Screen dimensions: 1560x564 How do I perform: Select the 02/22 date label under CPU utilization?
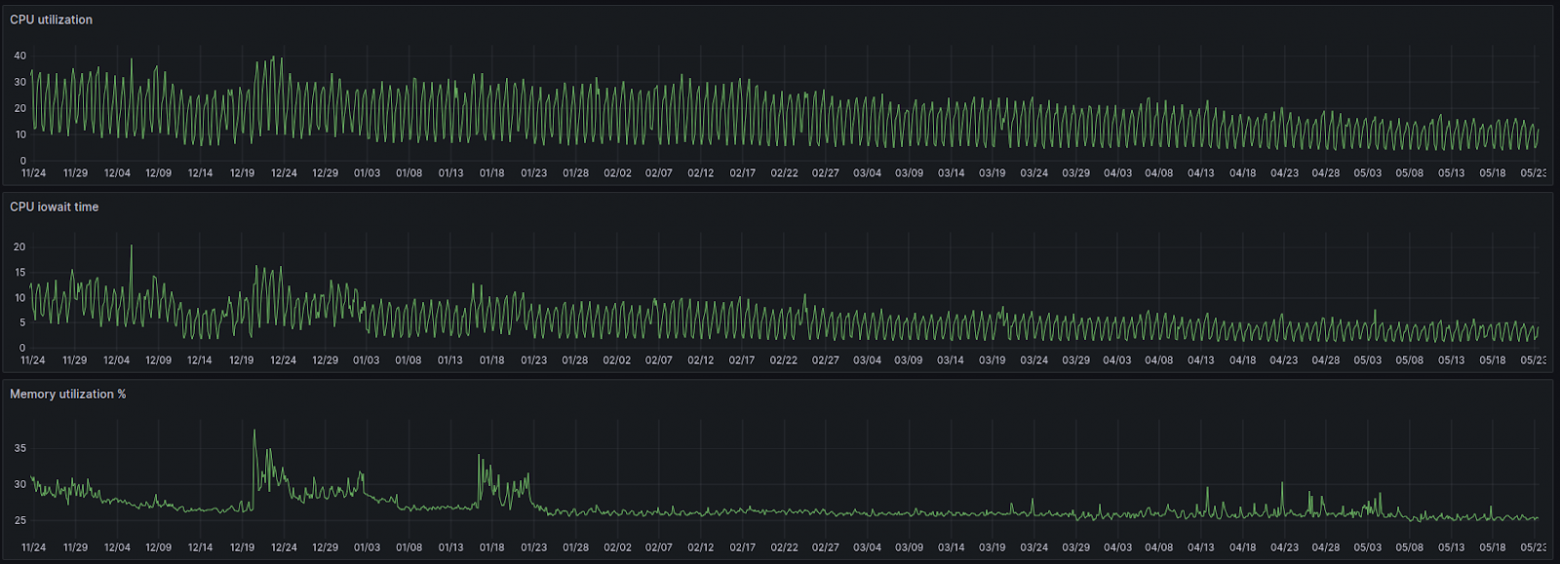click(x=784, y=173)
